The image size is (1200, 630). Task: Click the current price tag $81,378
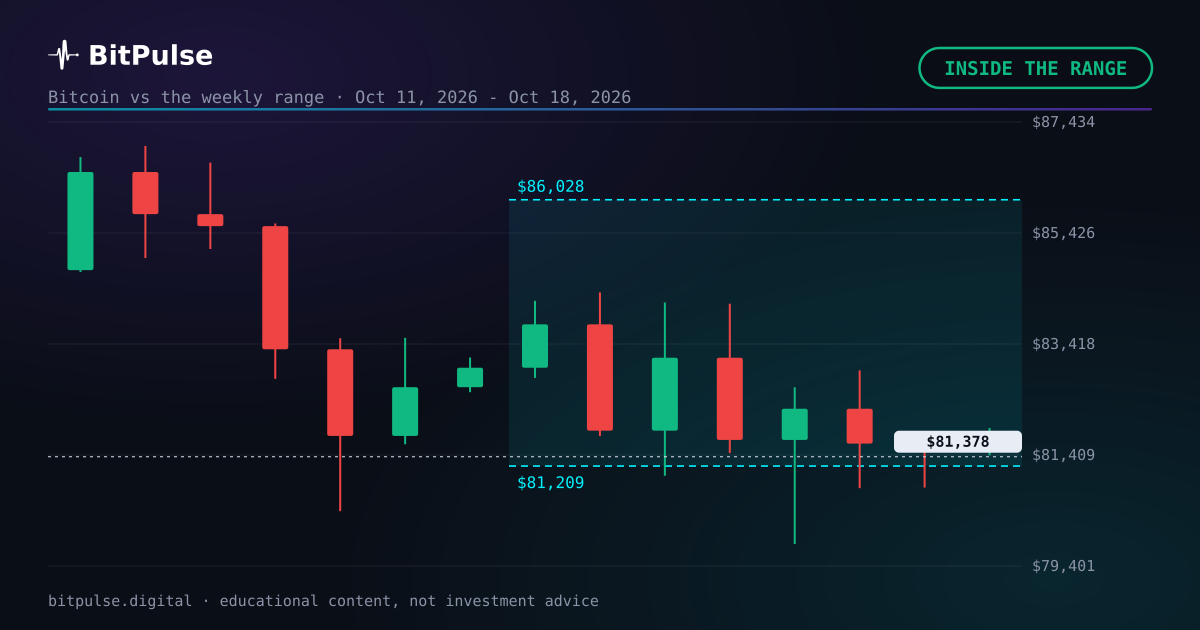(958, 442)
